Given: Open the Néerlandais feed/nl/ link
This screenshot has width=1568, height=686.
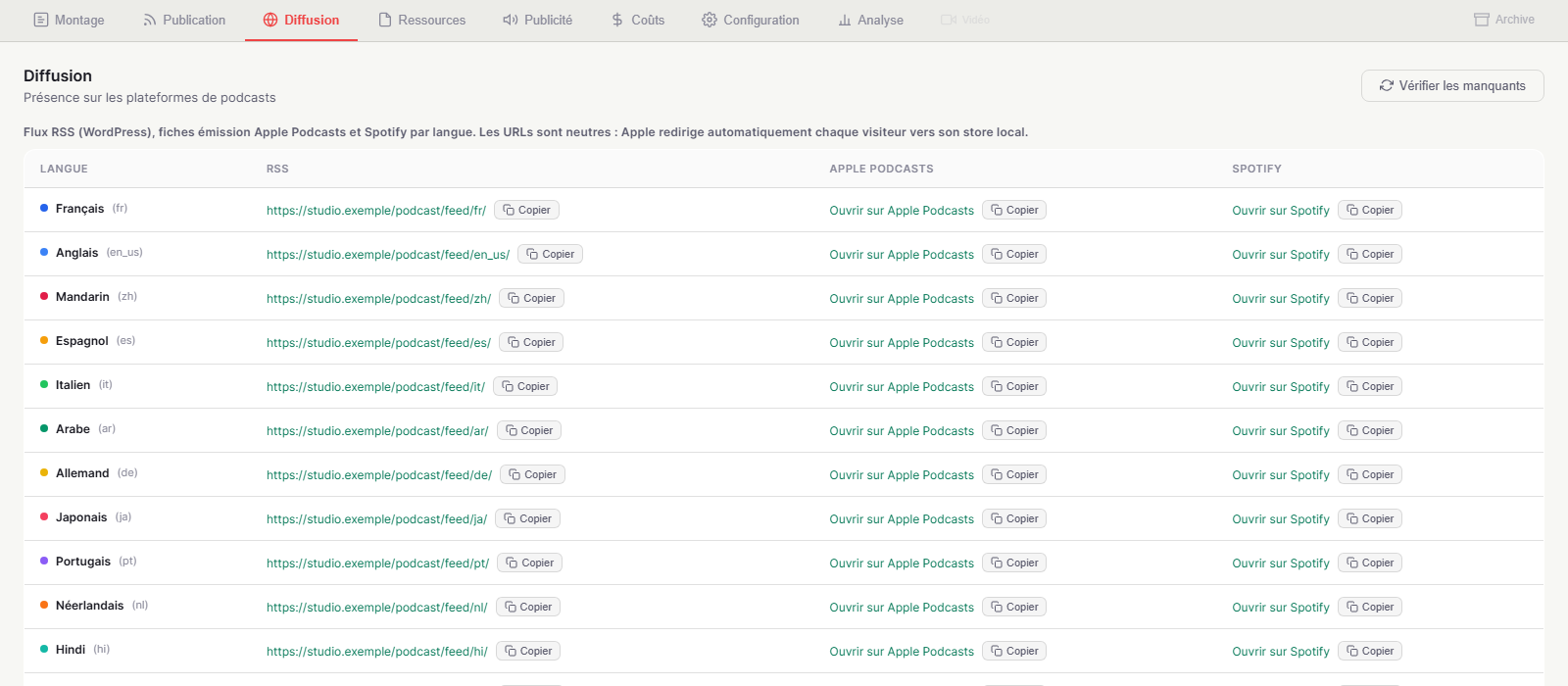Looking at the screenshot, I should (377, 608).
